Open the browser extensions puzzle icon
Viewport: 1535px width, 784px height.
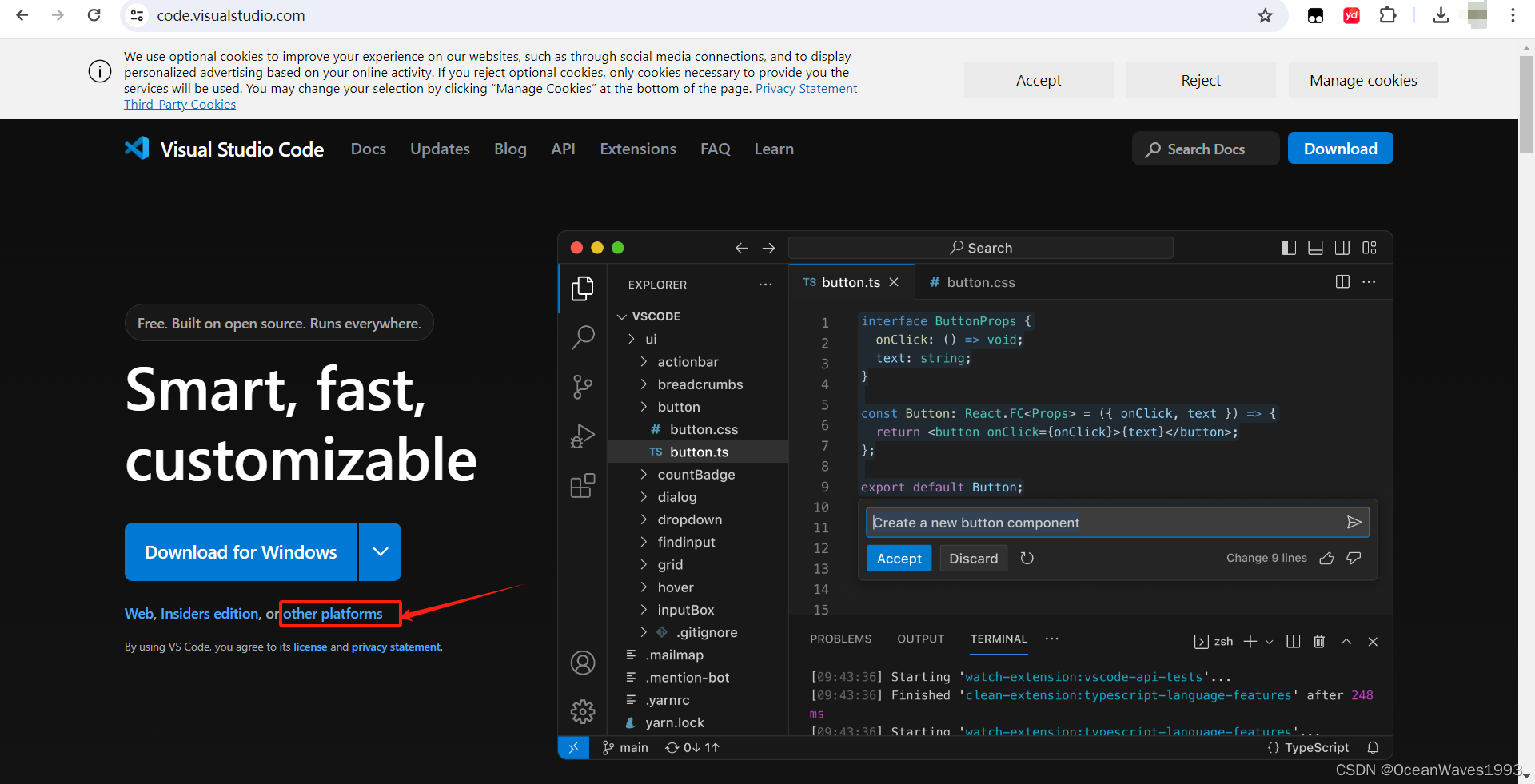1388,15
